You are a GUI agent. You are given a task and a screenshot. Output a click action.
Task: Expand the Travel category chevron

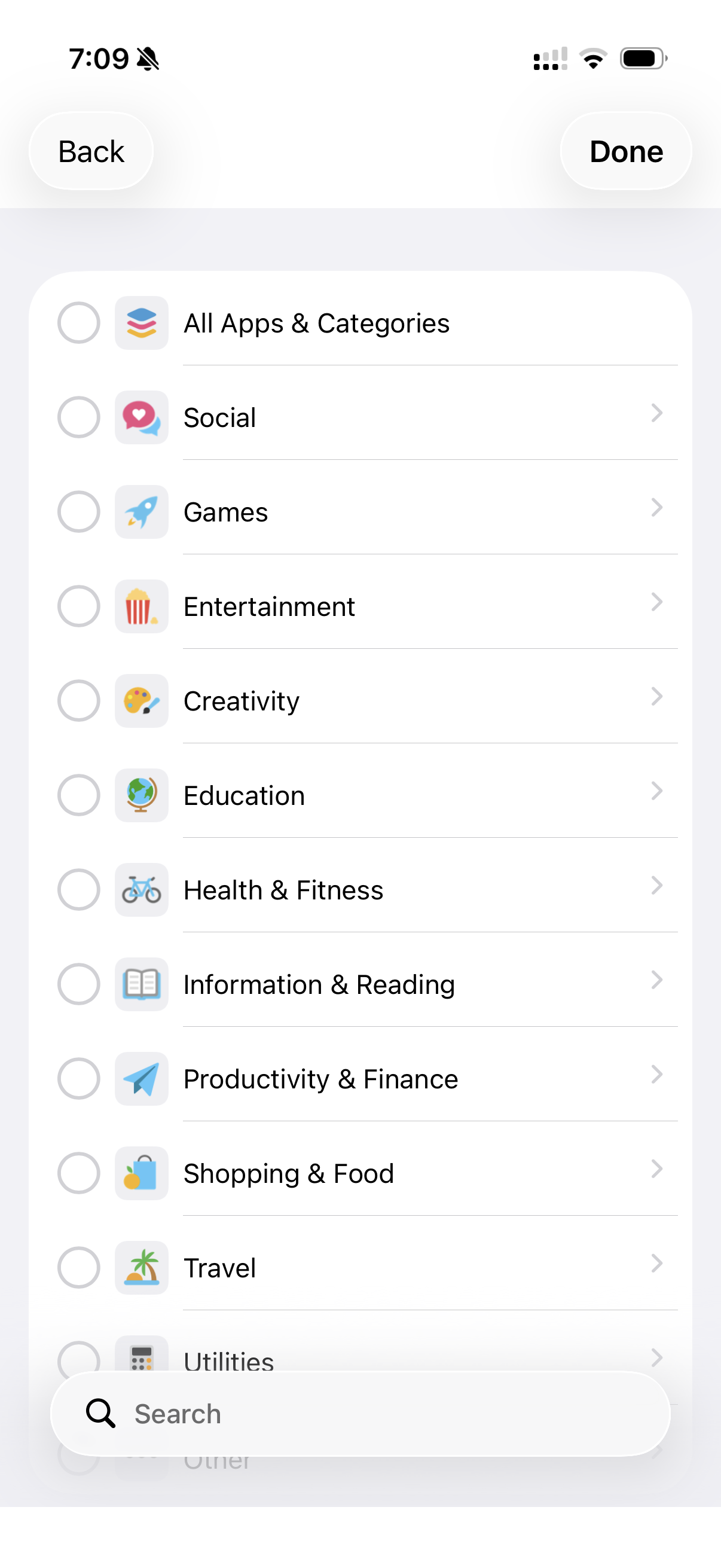(x=656, y=1264)
